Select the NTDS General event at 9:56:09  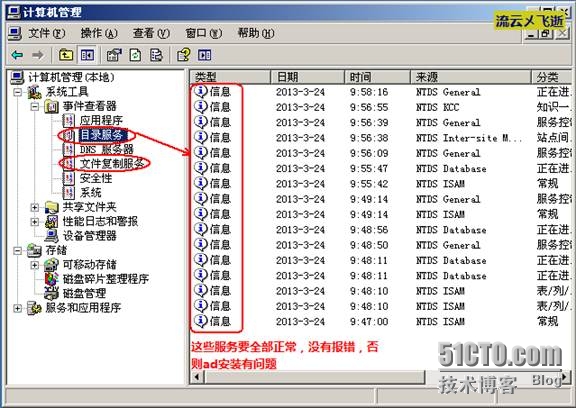pyautogui.click(x=381, y=153)
